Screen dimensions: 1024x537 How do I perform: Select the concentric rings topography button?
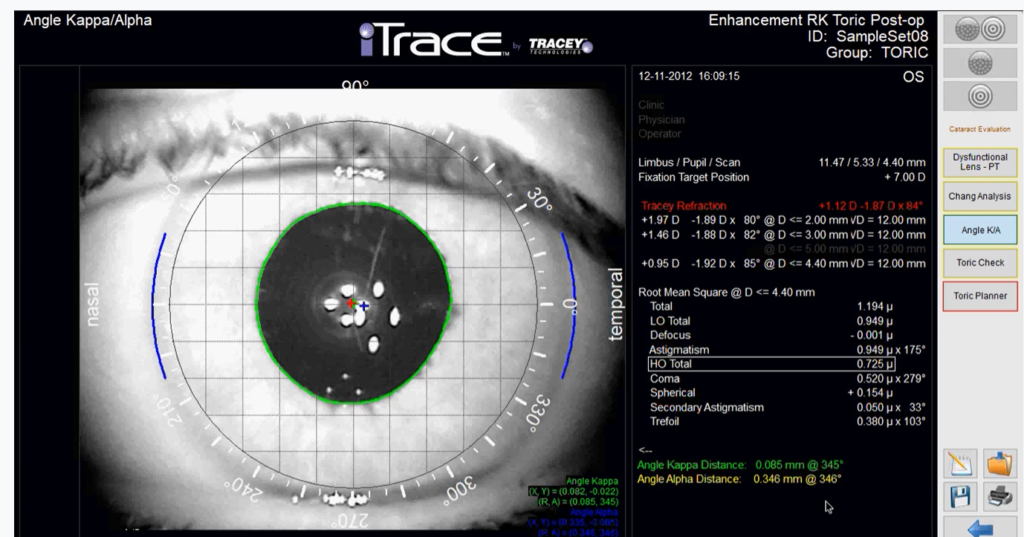coord(980,97)
